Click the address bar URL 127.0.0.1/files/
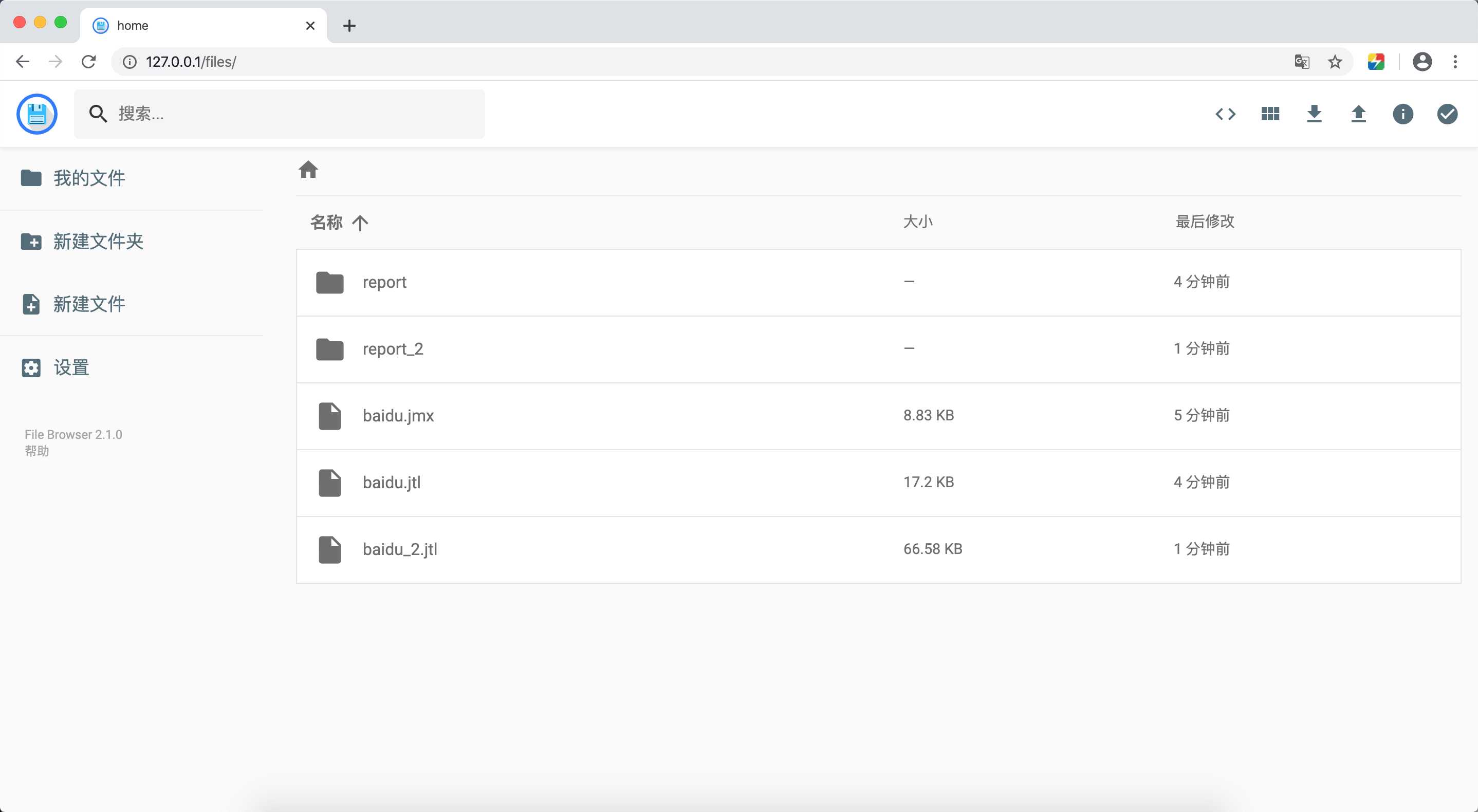The width and height of the screenshot is (1478, 812). (x=191, y=61)
